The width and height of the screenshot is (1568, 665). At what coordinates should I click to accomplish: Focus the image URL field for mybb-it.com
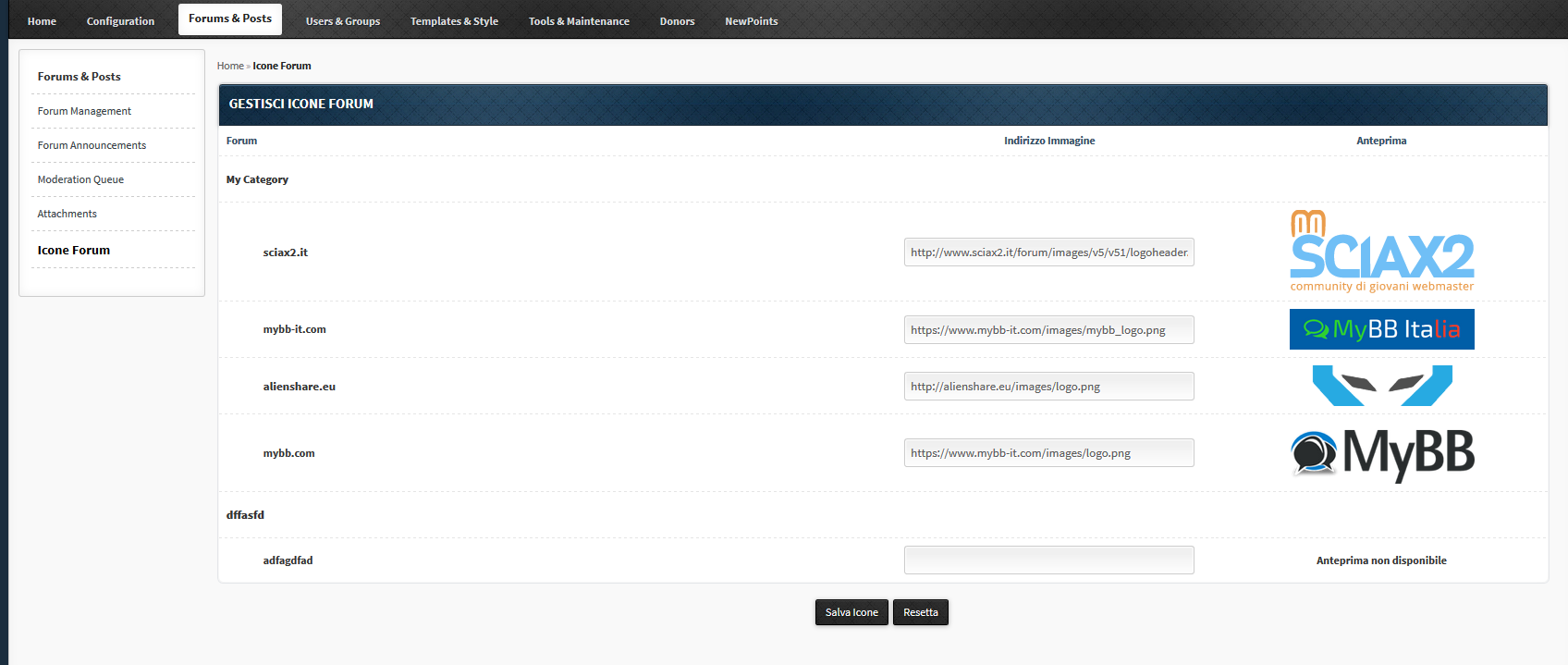point(1049,330)
